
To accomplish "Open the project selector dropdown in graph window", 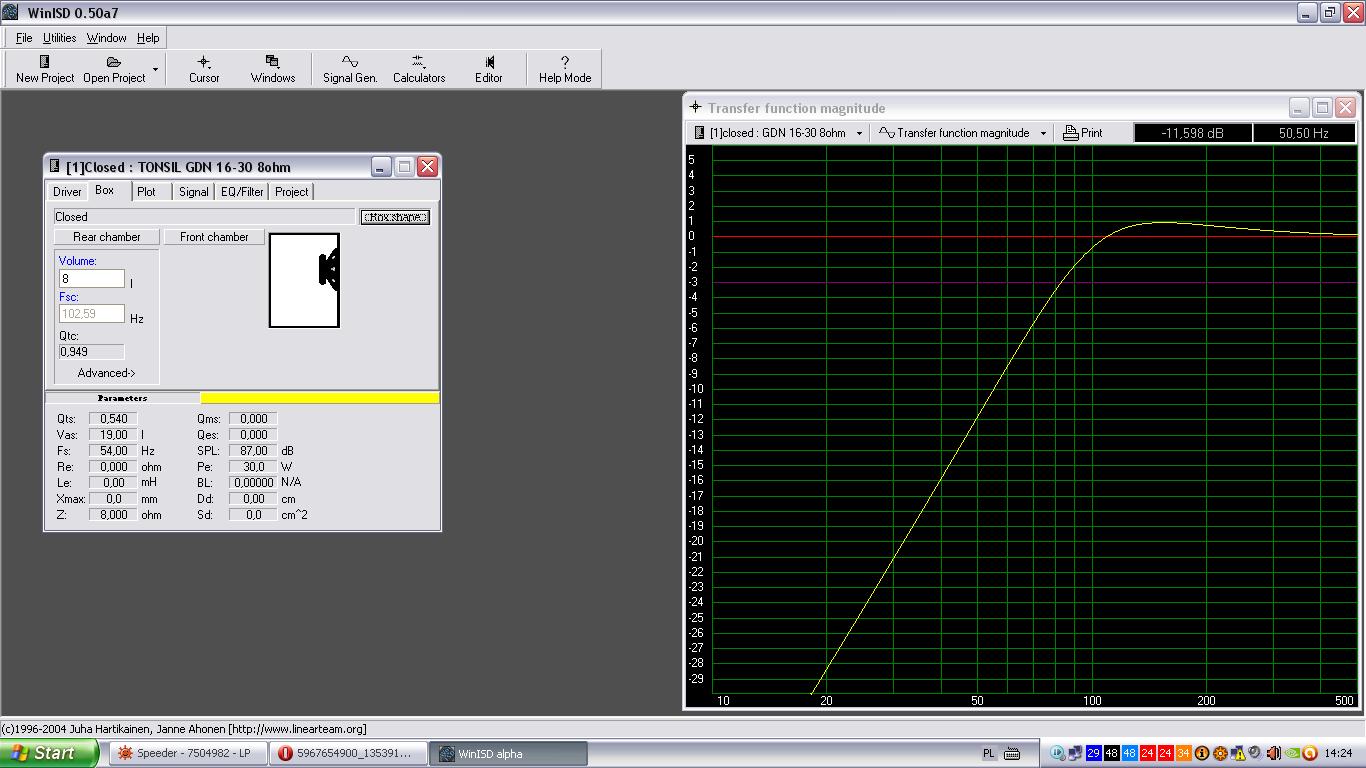I will click(859, 133).
